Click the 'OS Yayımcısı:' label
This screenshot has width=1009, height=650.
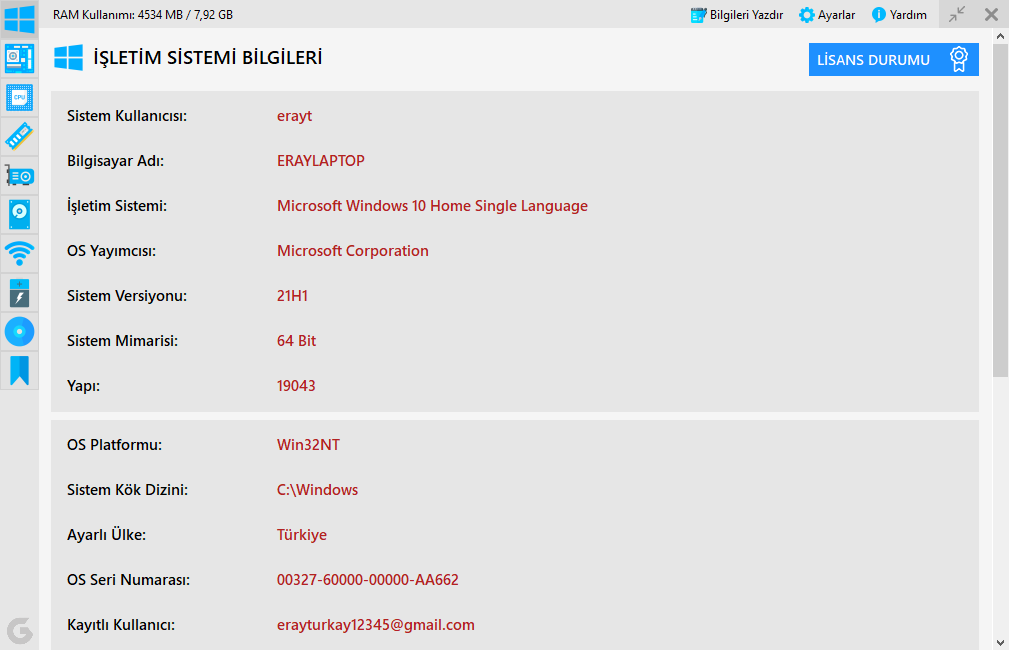click(x=111, y=251)
